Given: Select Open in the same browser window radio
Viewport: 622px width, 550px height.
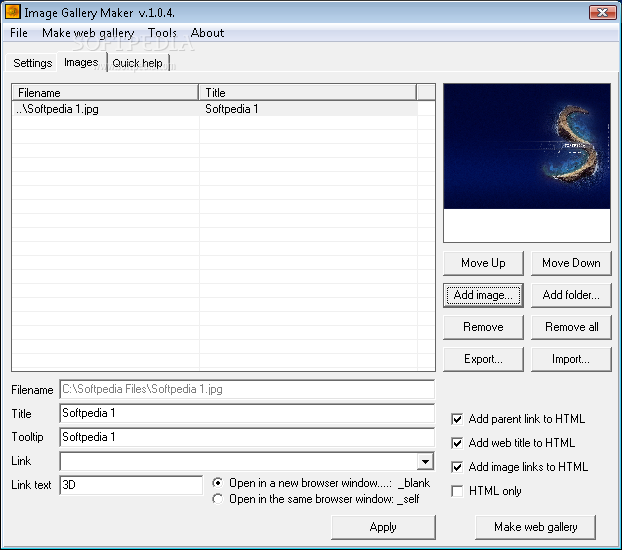Looking at the screenshot, I should (217, 499).
